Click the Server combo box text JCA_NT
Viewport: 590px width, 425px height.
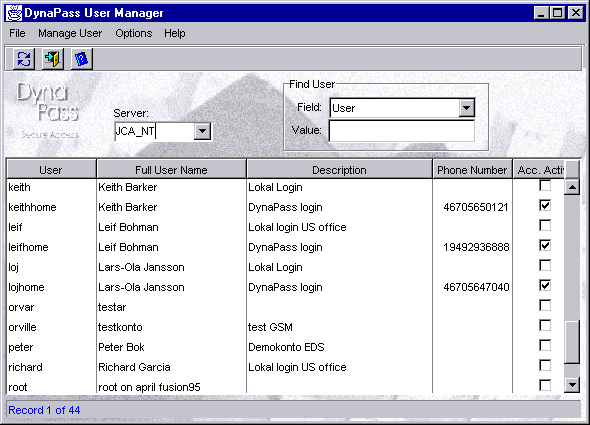[x=135, y=131]
